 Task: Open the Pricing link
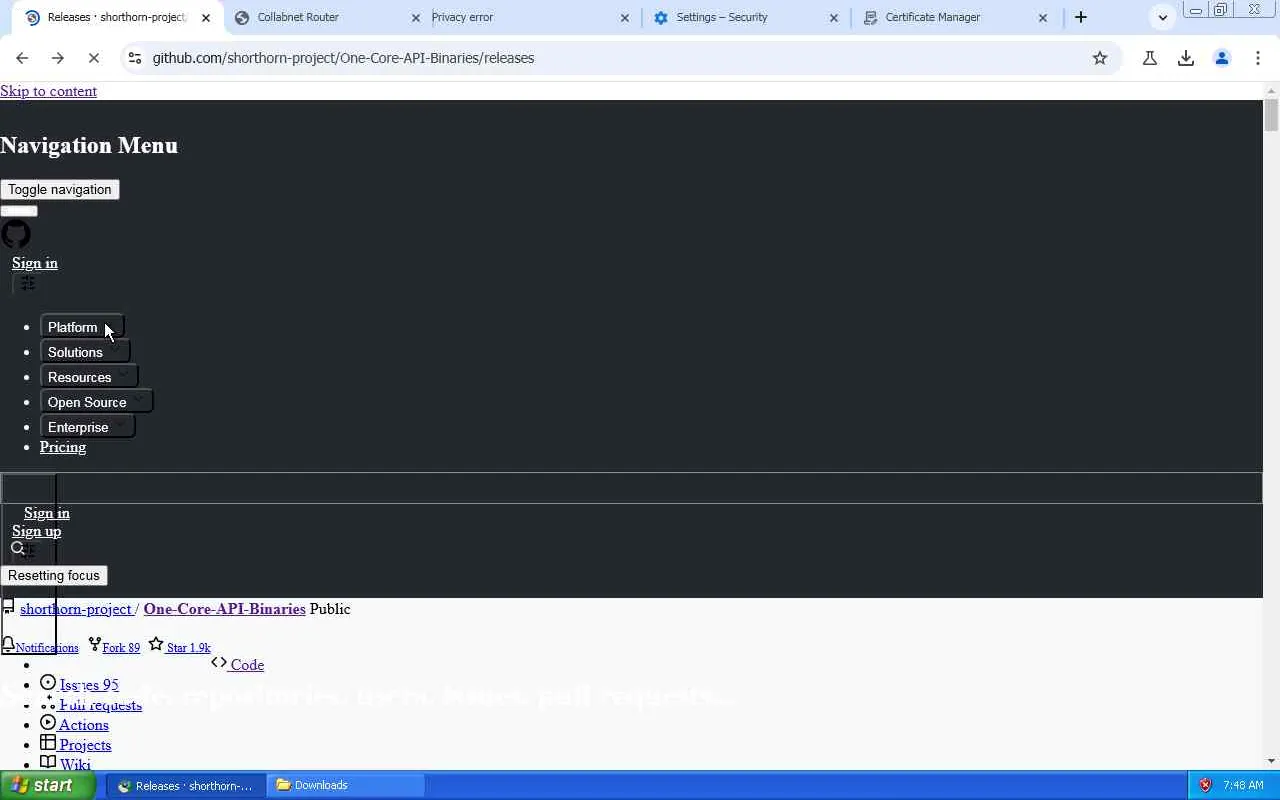point(63,447)
